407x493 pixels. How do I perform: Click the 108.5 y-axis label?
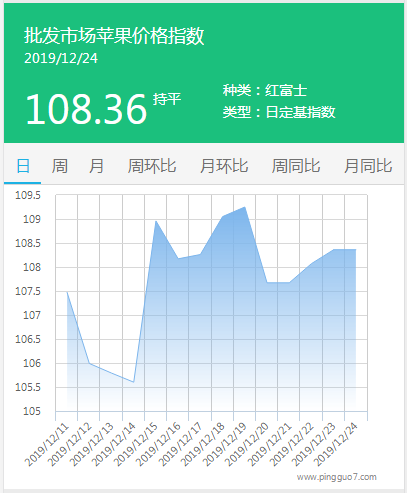pyautogui.click(x=28, y=243)
